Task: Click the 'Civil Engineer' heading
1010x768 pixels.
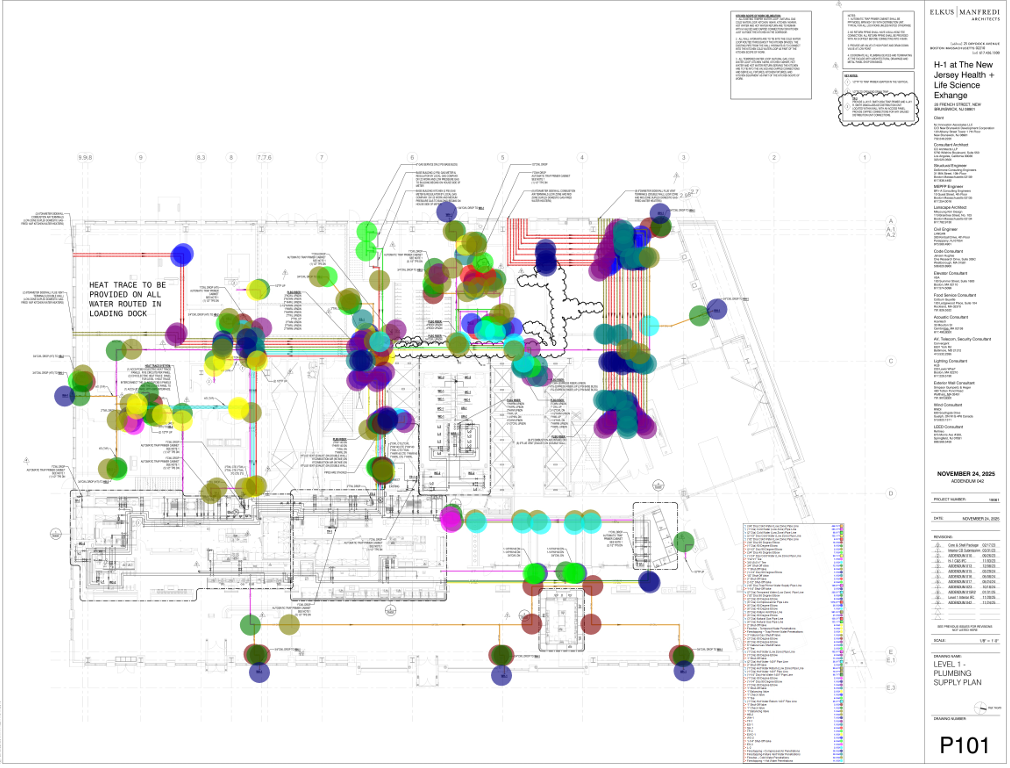Action: [946, 229]
